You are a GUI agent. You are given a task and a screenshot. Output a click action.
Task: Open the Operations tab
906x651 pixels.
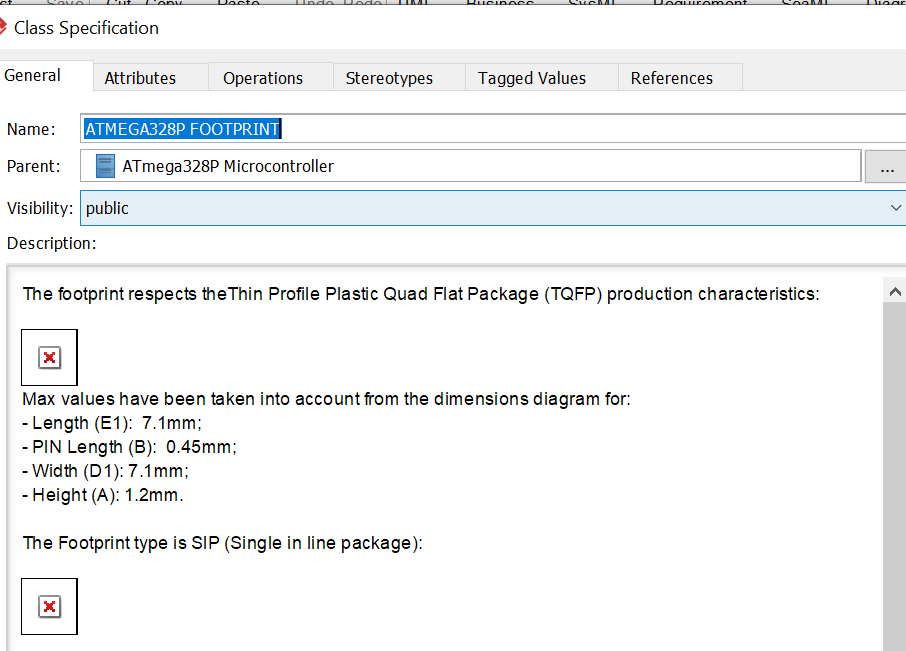click(x=271, y=78)
